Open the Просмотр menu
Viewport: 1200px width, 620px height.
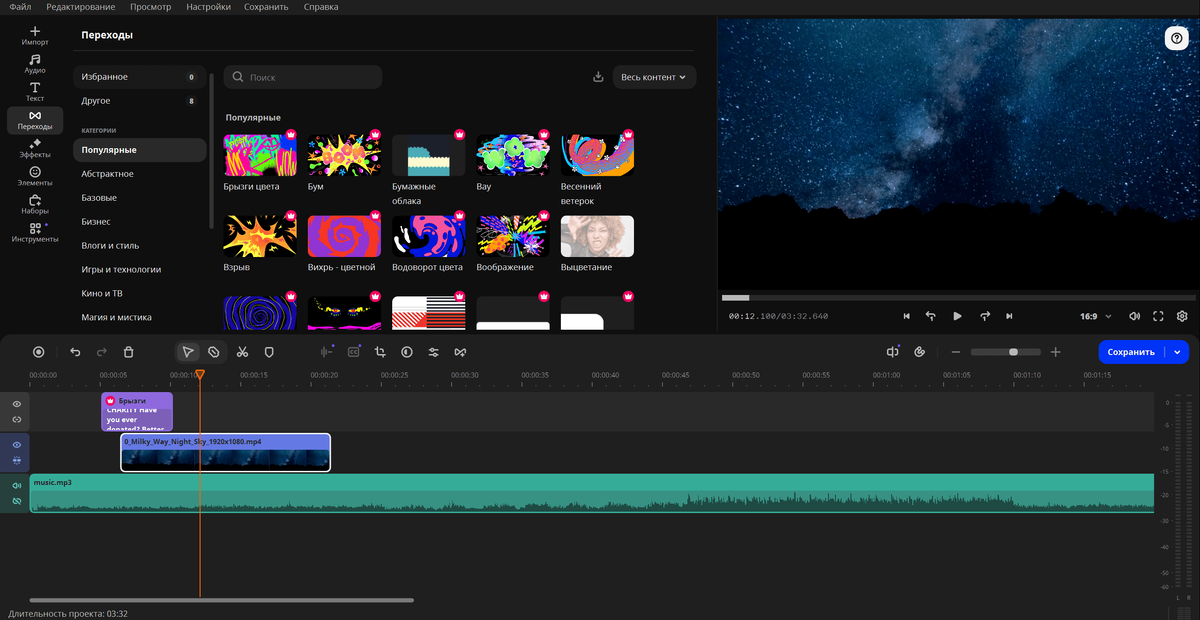pos(150,7)
